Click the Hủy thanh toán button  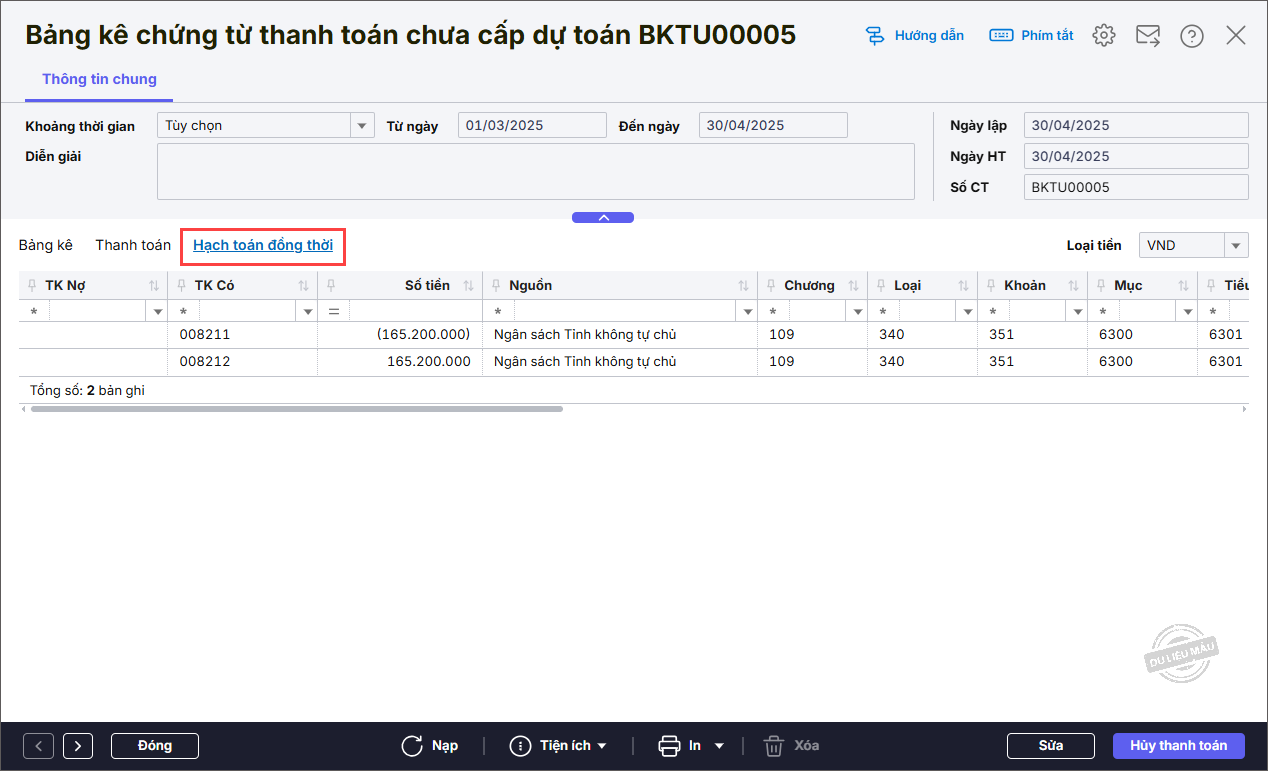[1178, 746]
